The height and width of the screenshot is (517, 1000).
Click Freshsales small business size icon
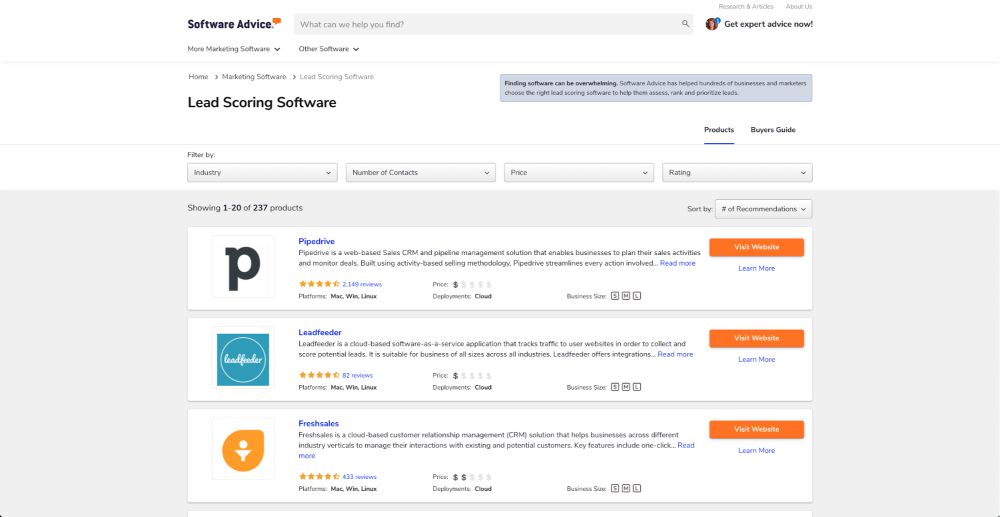click(x=615, y=488)
